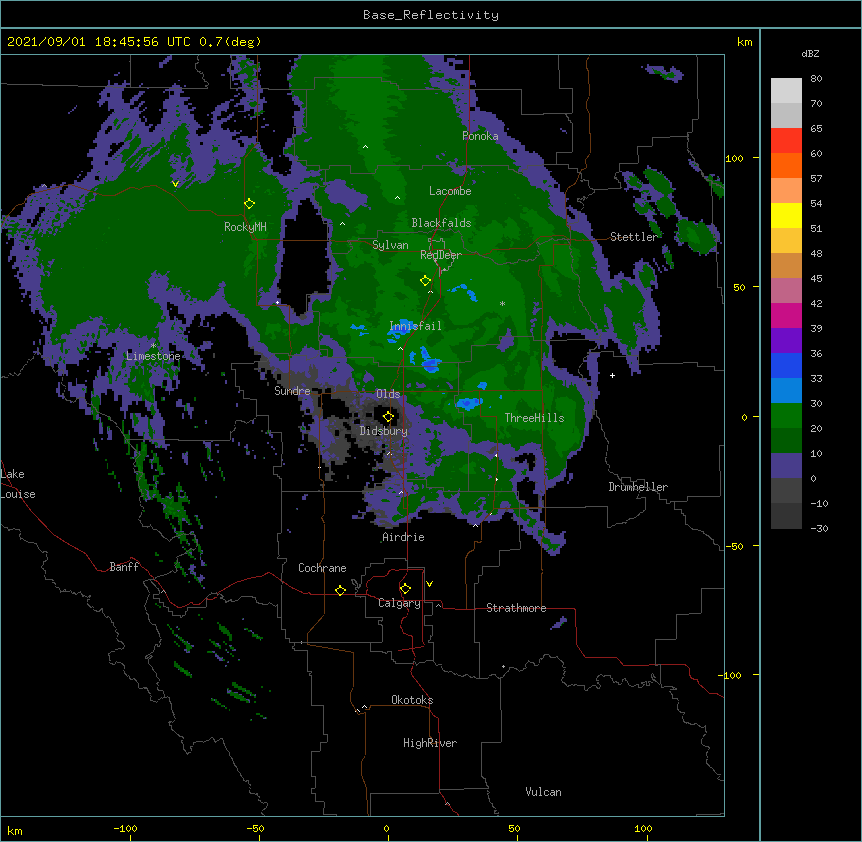
Task: Pick the bright green 20-30 dBZ swatch
Action: (786, 416)
